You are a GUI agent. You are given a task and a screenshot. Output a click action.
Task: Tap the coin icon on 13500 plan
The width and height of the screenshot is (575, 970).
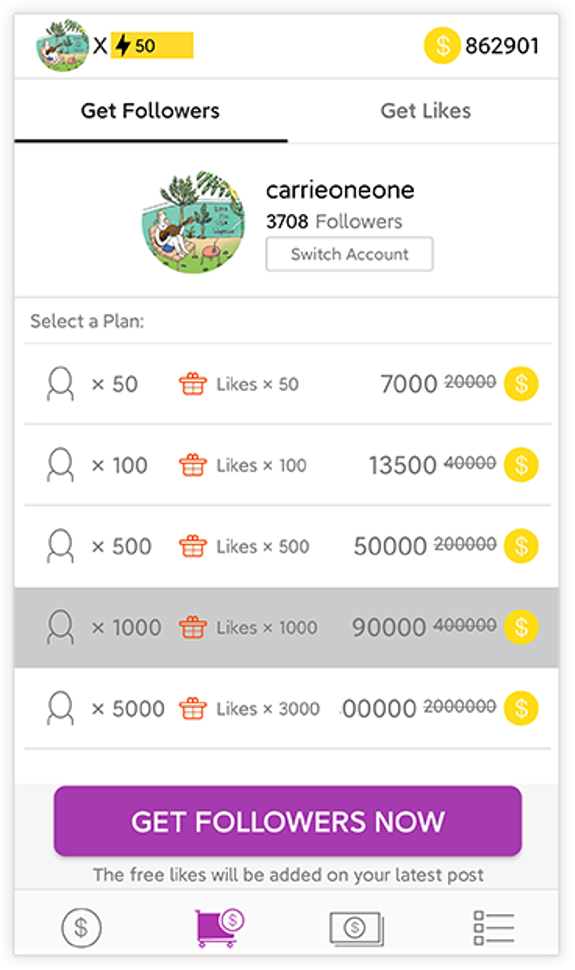pyautogui.click(x=521, y=465)
